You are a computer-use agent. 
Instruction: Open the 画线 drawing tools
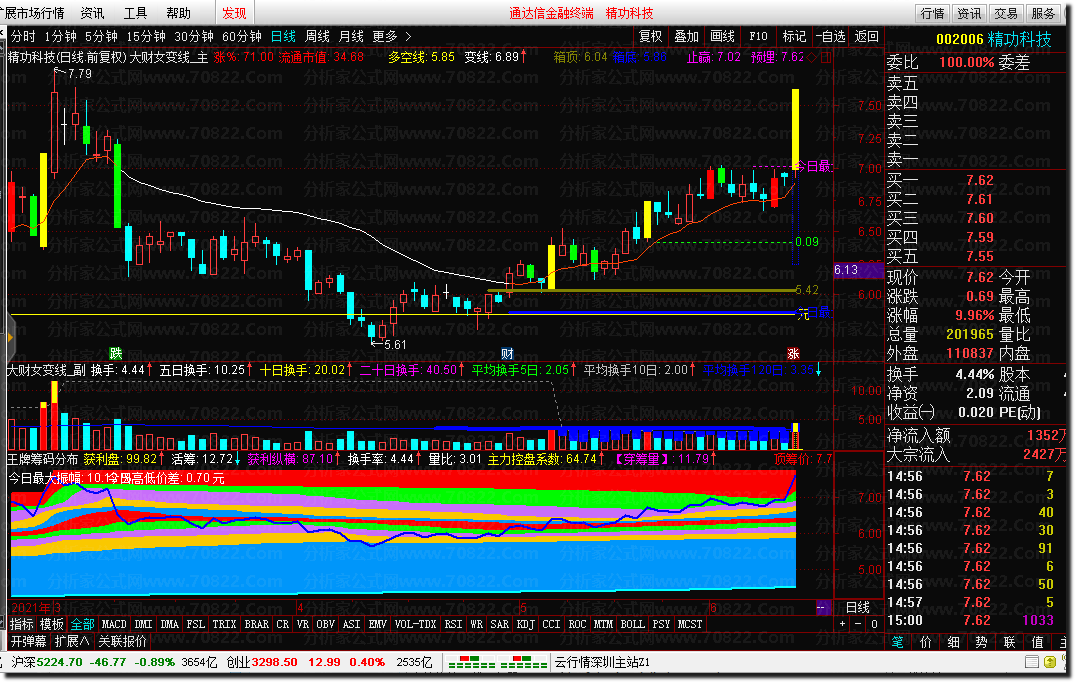tap(722, 36)
